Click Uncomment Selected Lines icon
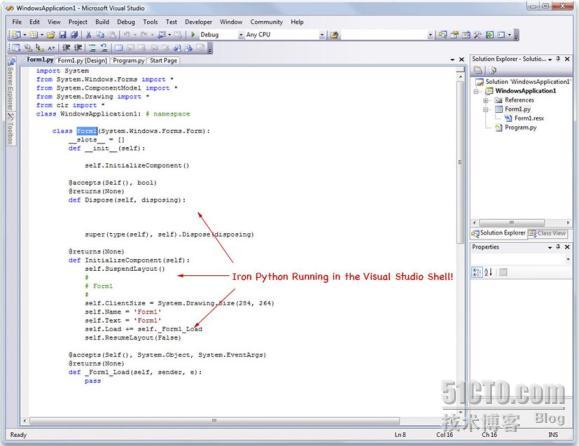 [105, 48]
